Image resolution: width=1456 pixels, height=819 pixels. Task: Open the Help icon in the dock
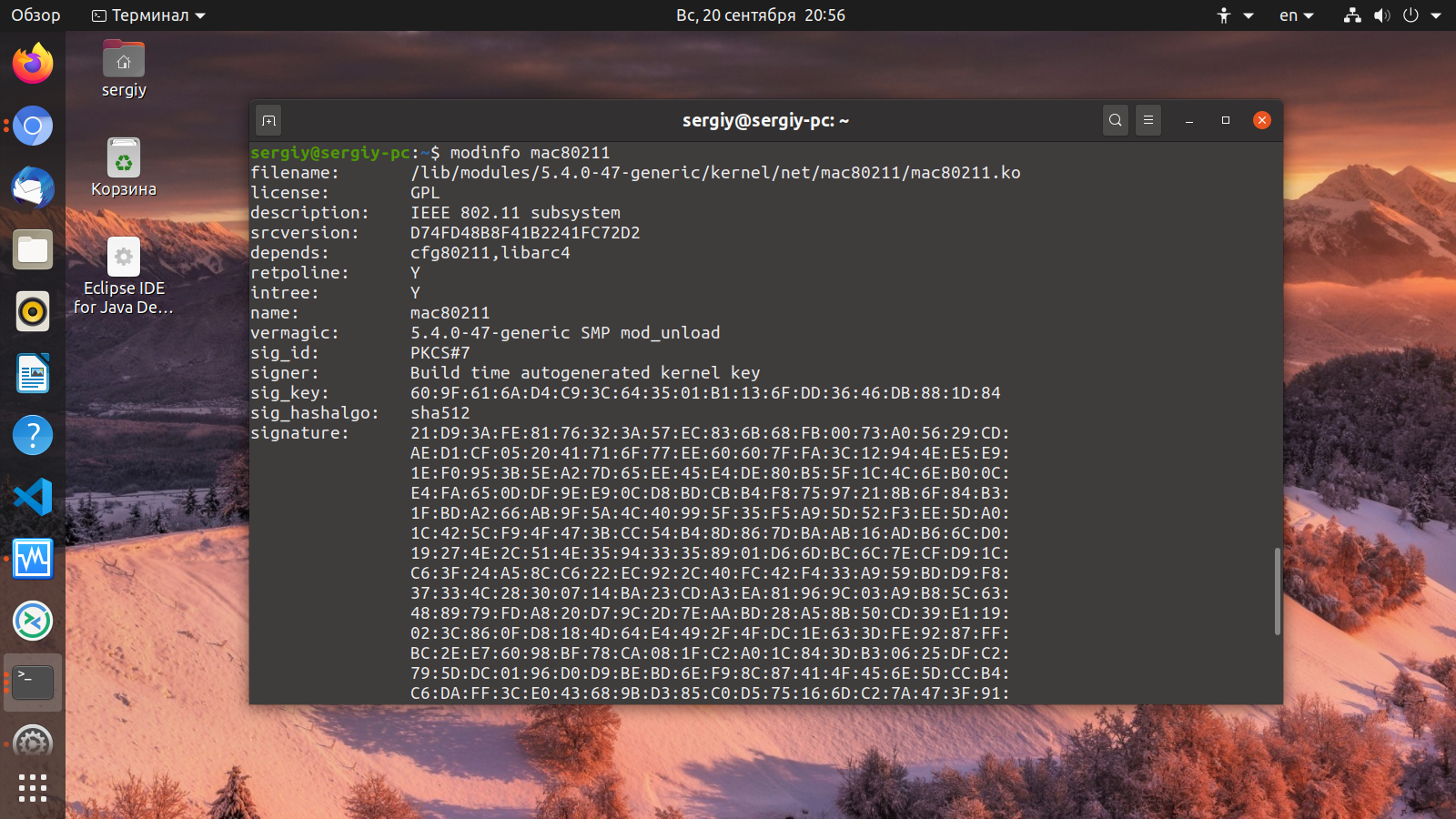tap(33, 435)
